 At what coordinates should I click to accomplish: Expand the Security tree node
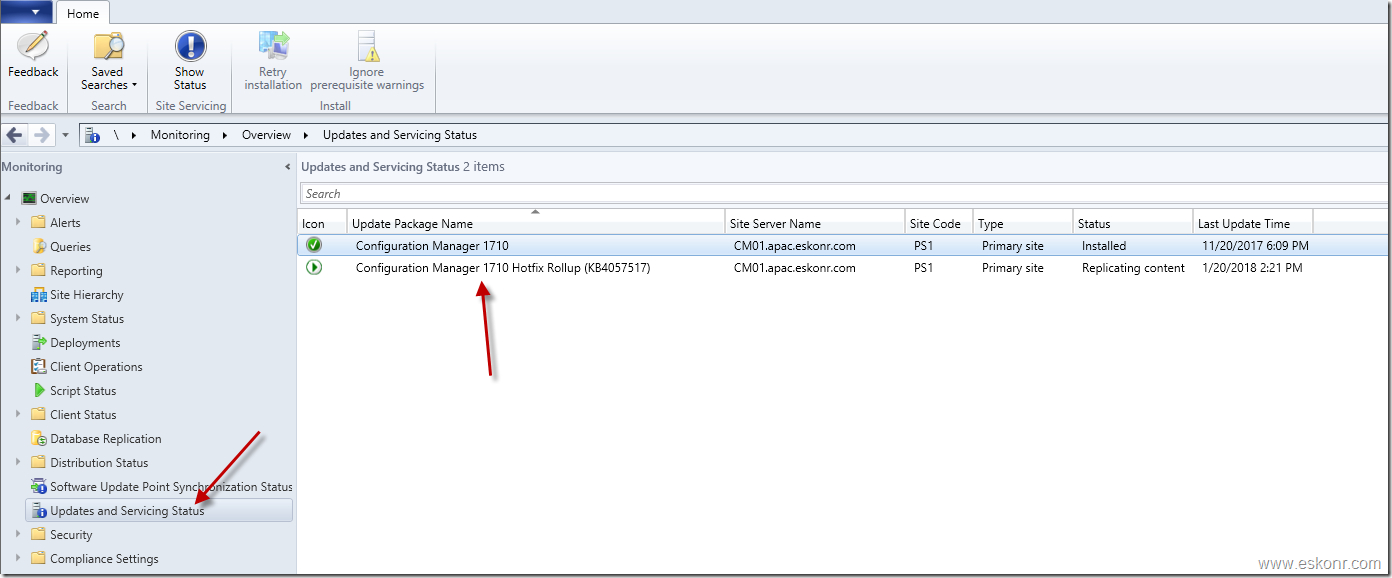coord(18,534)
